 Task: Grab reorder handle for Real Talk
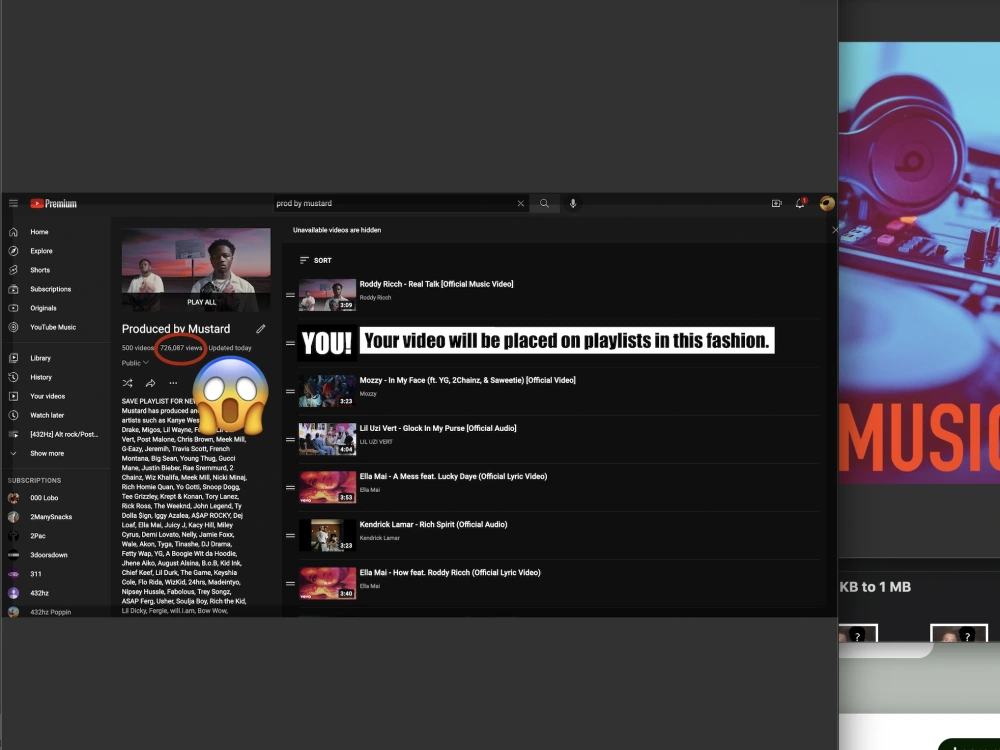click(290, 295)
